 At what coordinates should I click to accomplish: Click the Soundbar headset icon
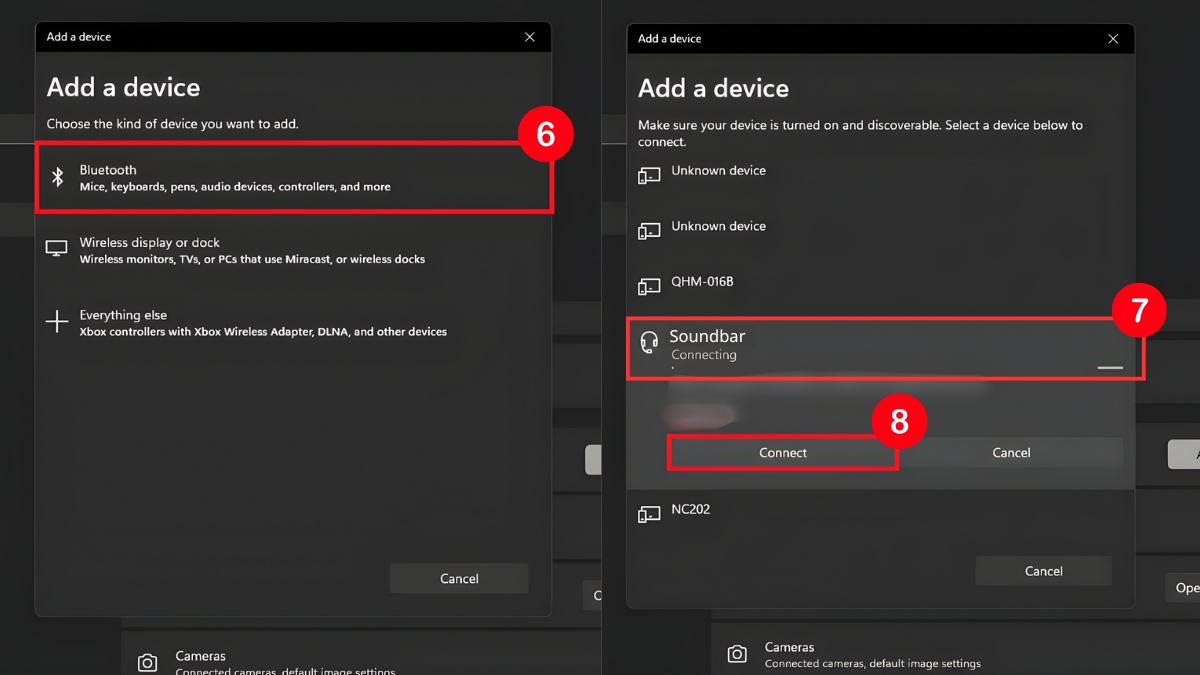point(649,343)
